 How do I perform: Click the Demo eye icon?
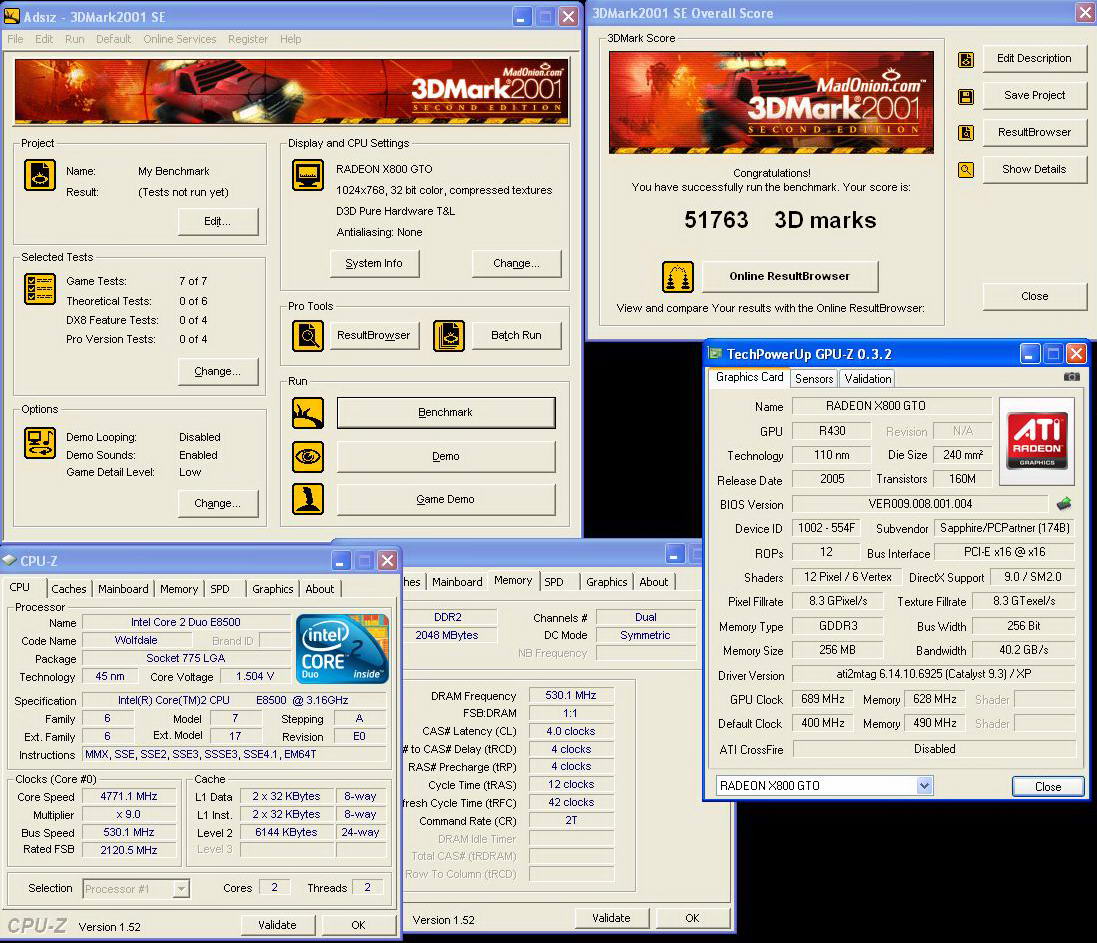click(308, 457)
